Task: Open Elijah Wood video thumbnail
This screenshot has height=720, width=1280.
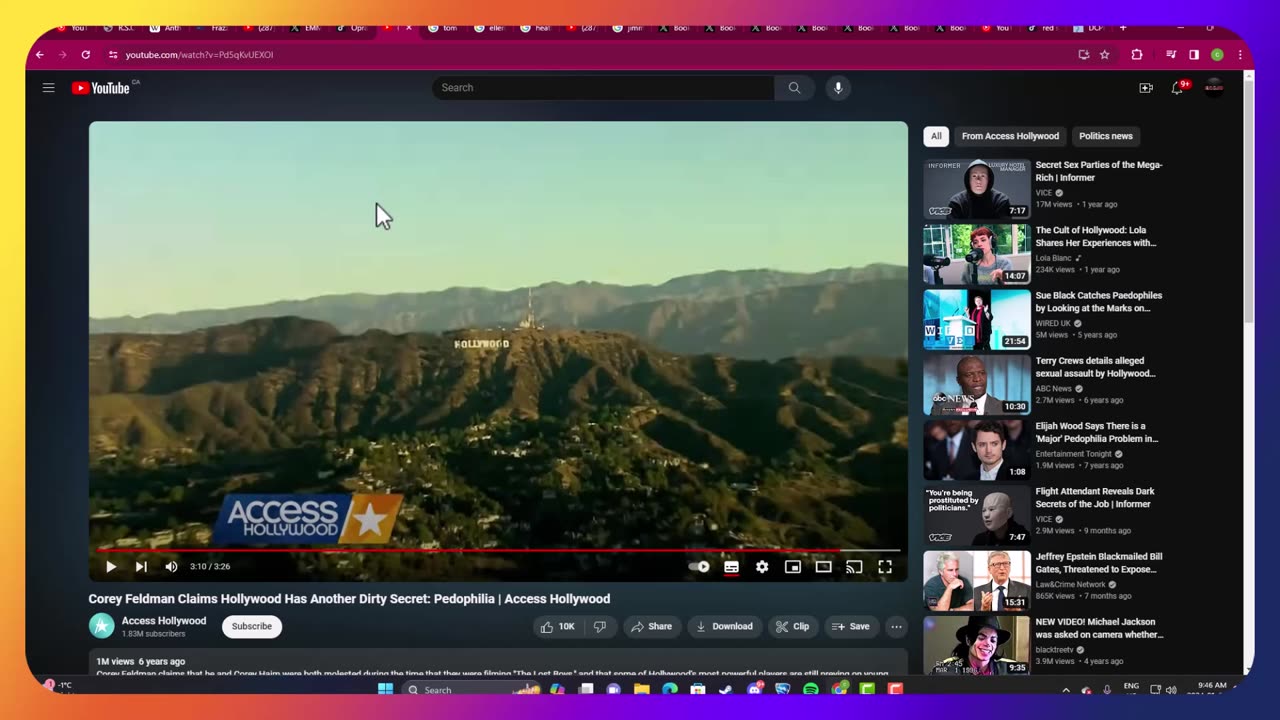Action: click(976, 450)
